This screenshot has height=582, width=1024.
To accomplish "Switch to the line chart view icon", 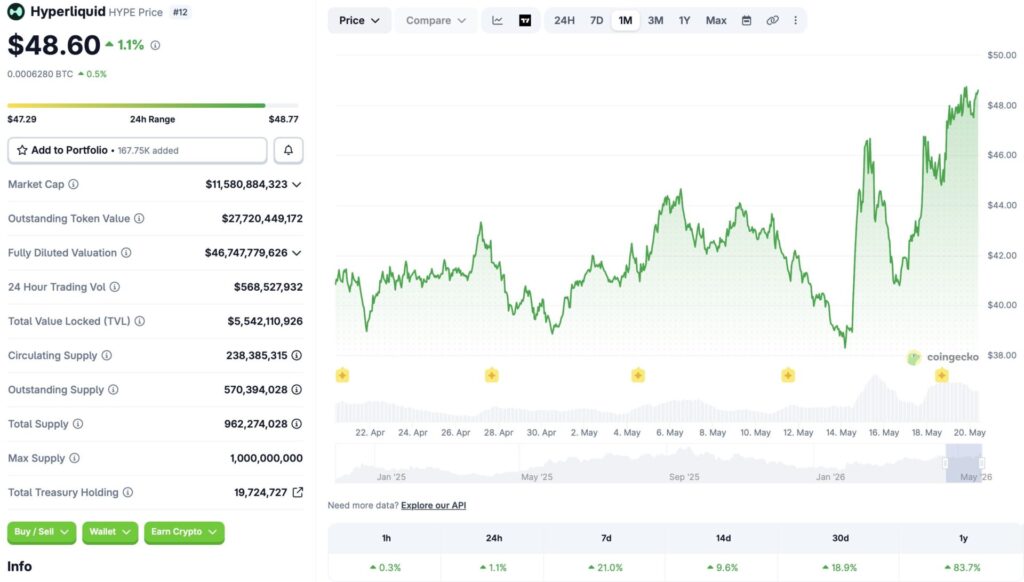I will pyautogui.click(x=498, y=20).
